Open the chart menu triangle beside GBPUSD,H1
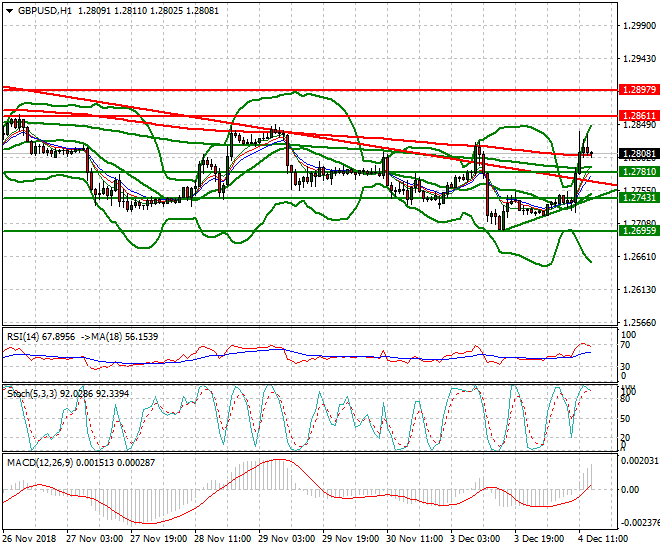660x550 pixels. tap(10, 11)
